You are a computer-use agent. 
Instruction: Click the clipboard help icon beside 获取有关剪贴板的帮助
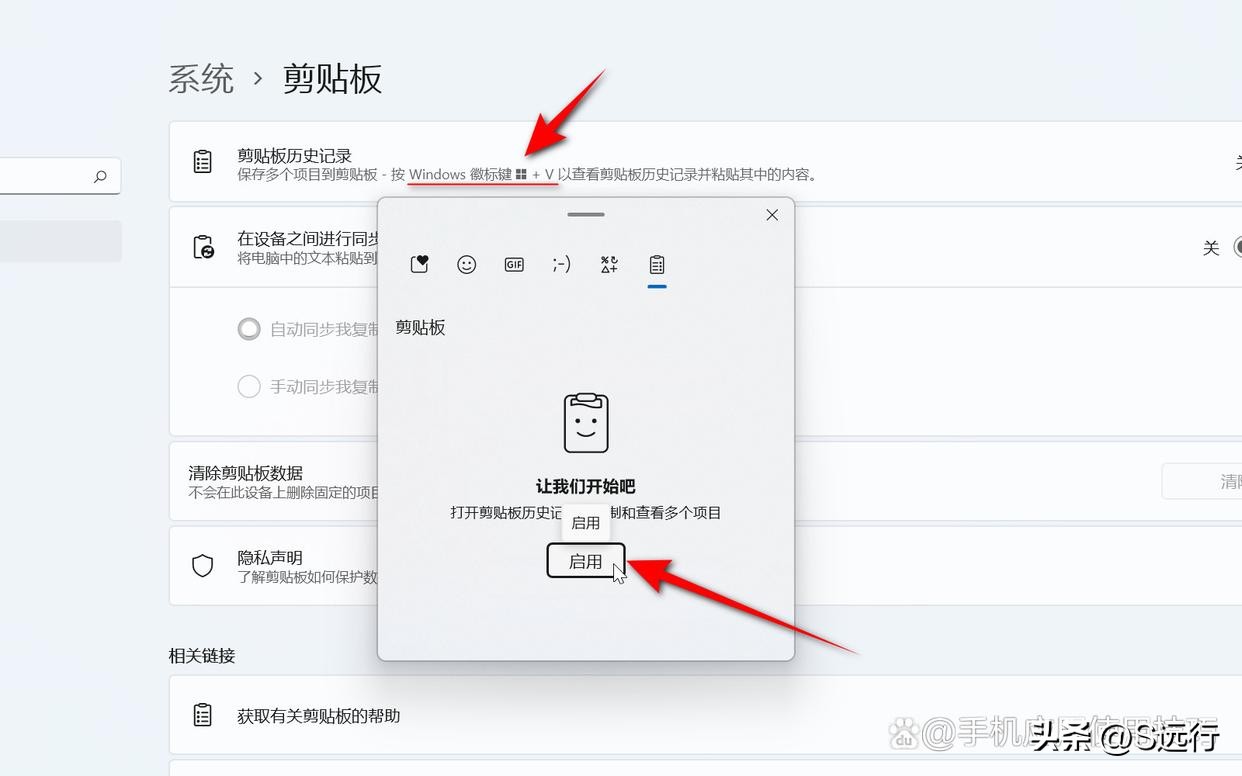pyautogui.click(x=203, y=716)
